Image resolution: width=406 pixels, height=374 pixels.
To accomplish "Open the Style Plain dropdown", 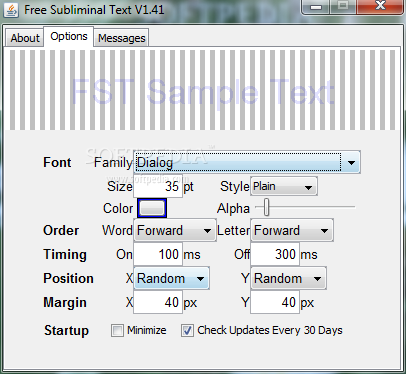I will [284, 186].
